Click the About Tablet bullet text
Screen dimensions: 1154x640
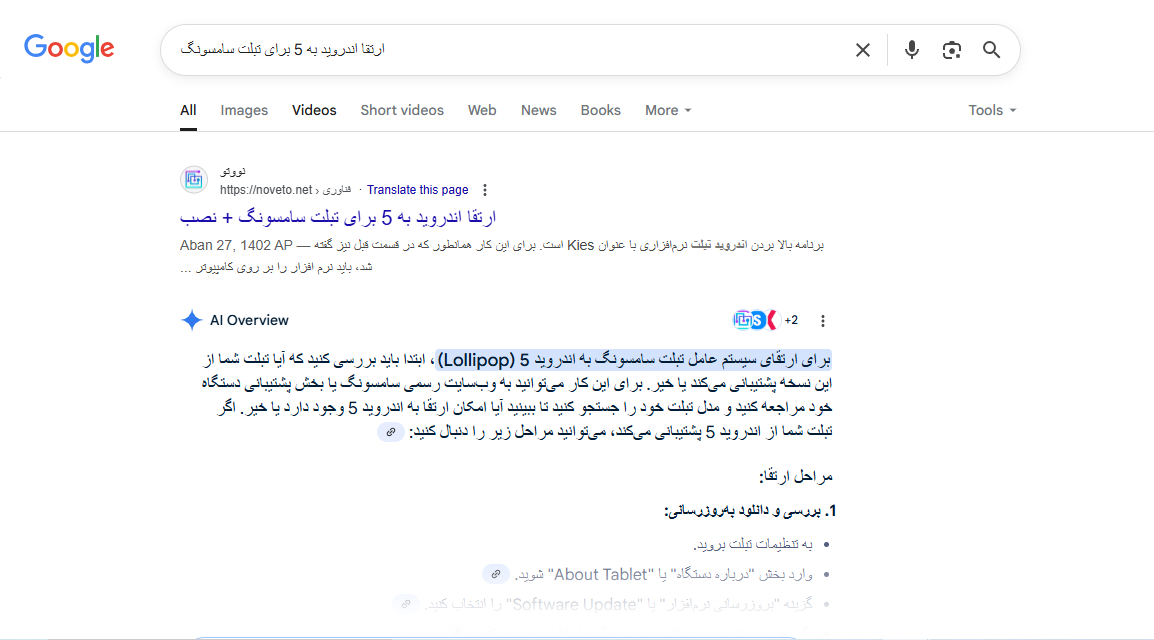pyautogui.click(x=664, y=575)
